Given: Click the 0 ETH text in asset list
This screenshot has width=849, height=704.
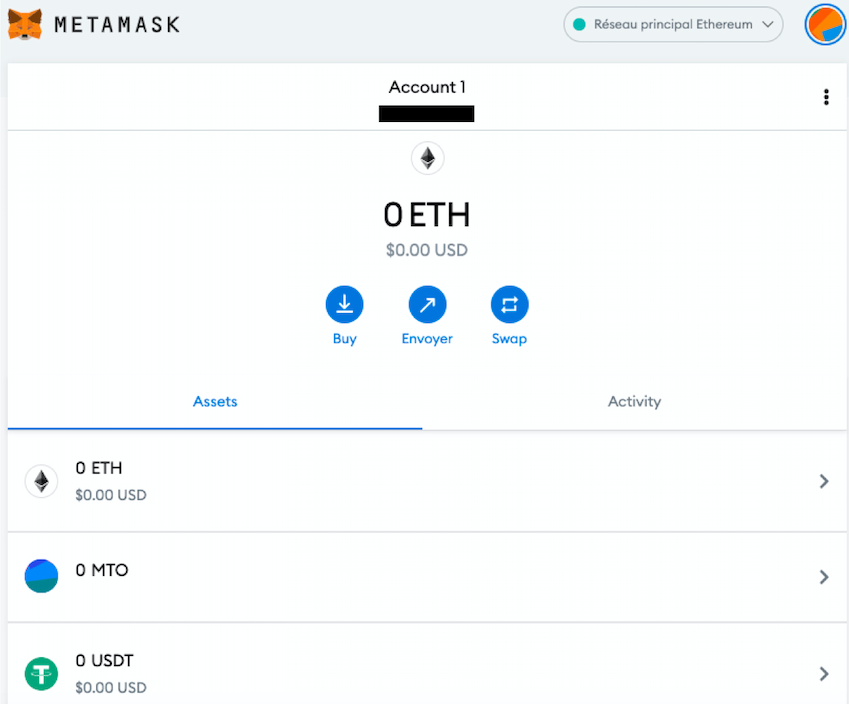Looking at the screenshot, I should pyautogui.click(x=99, y=468).
